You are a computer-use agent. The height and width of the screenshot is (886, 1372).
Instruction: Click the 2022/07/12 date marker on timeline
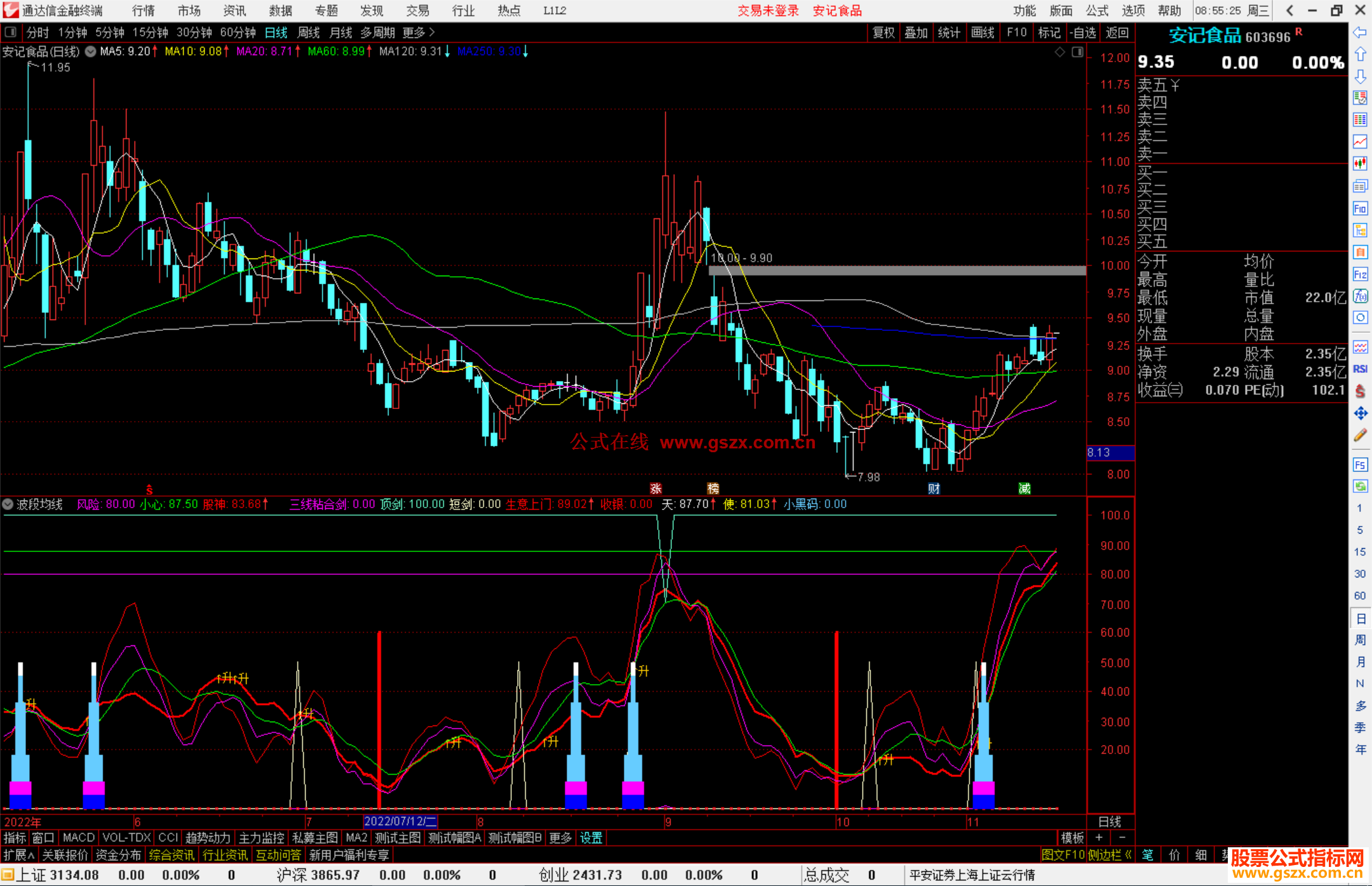pos(400,821)
